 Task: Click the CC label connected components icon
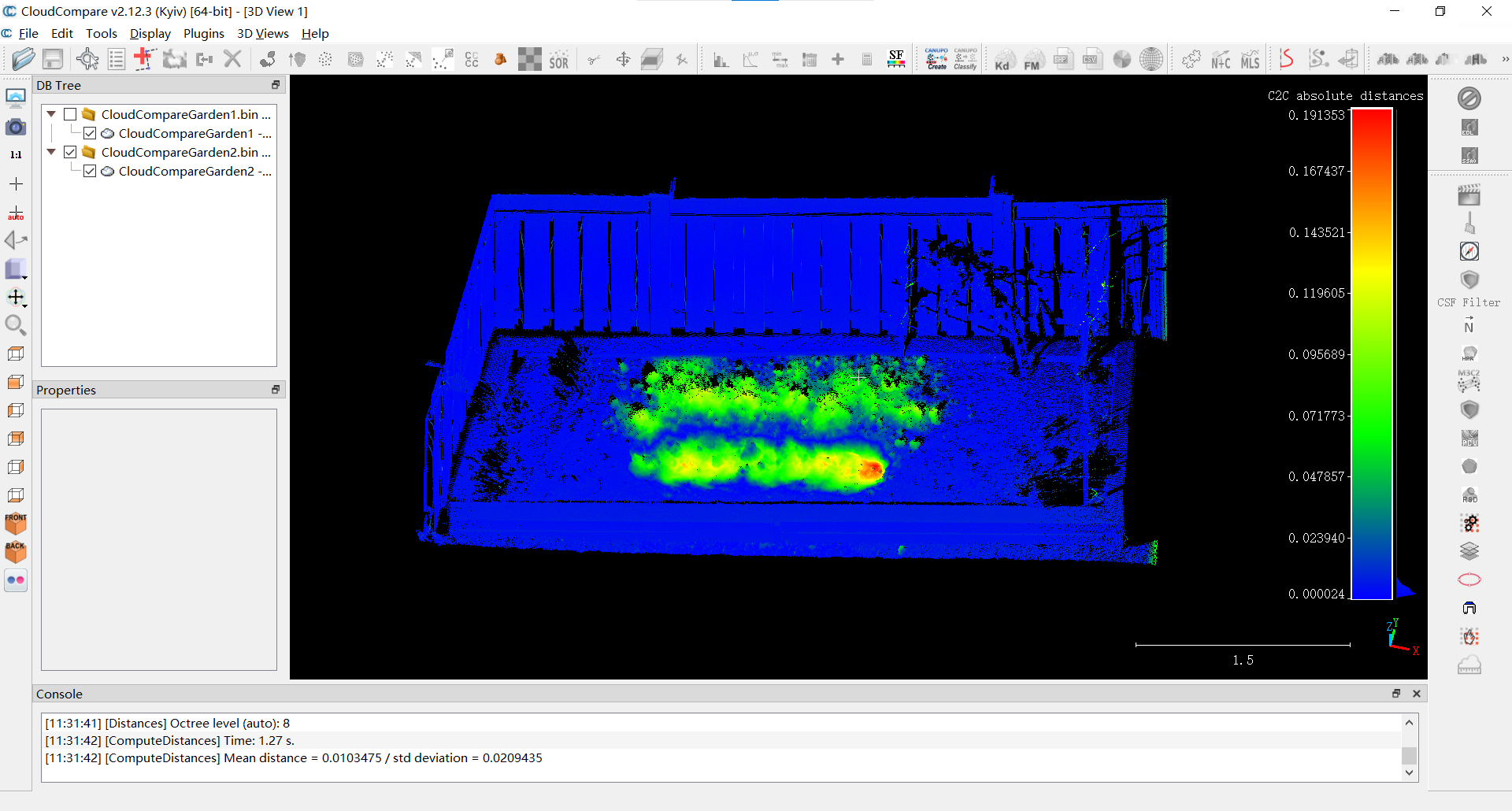[x=472, y=59]
